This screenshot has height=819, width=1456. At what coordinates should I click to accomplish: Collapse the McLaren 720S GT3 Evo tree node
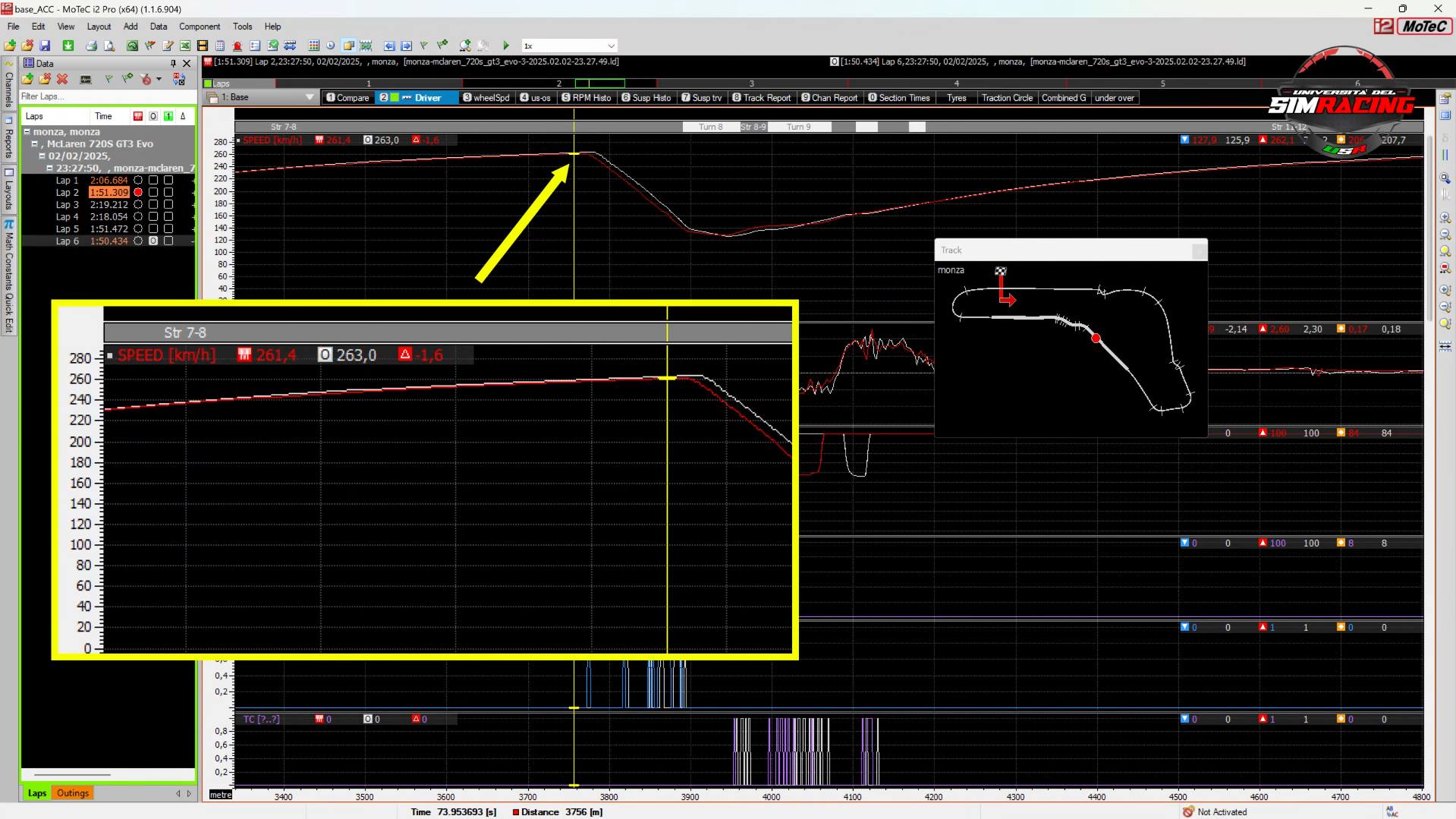pyautogui.click(x=35, y=143)
